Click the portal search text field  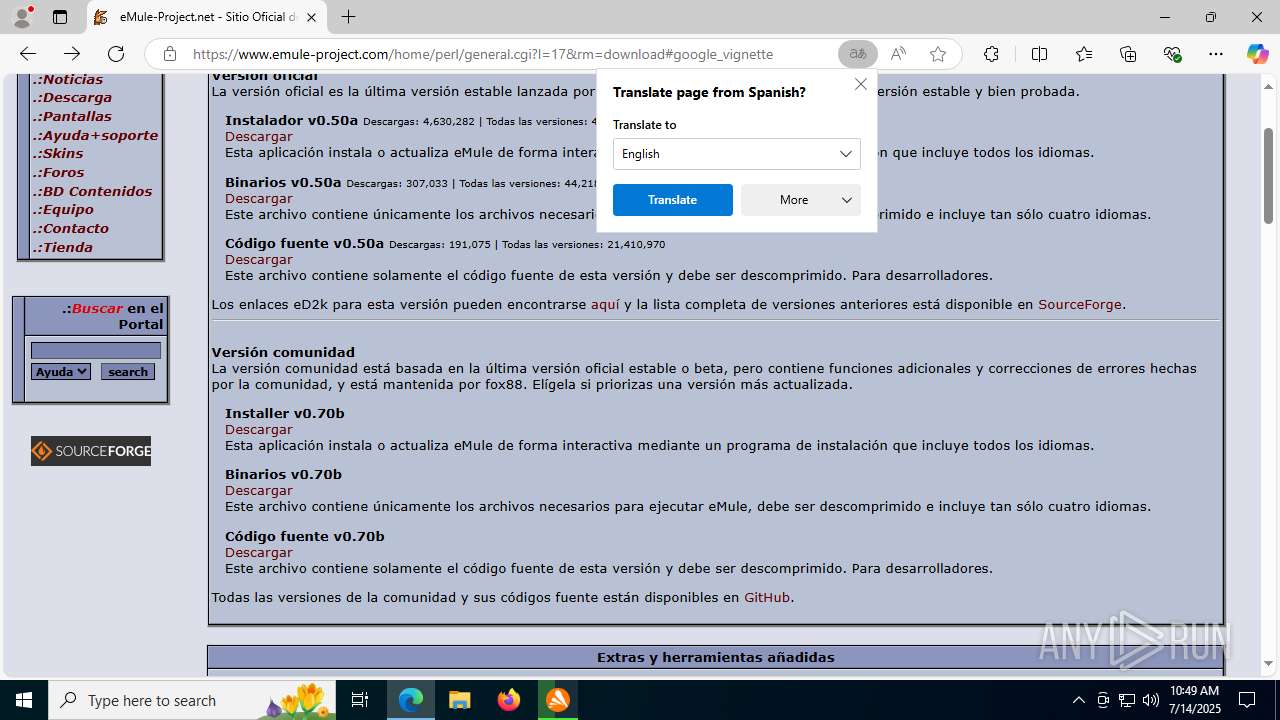click(x=96, y=351)
